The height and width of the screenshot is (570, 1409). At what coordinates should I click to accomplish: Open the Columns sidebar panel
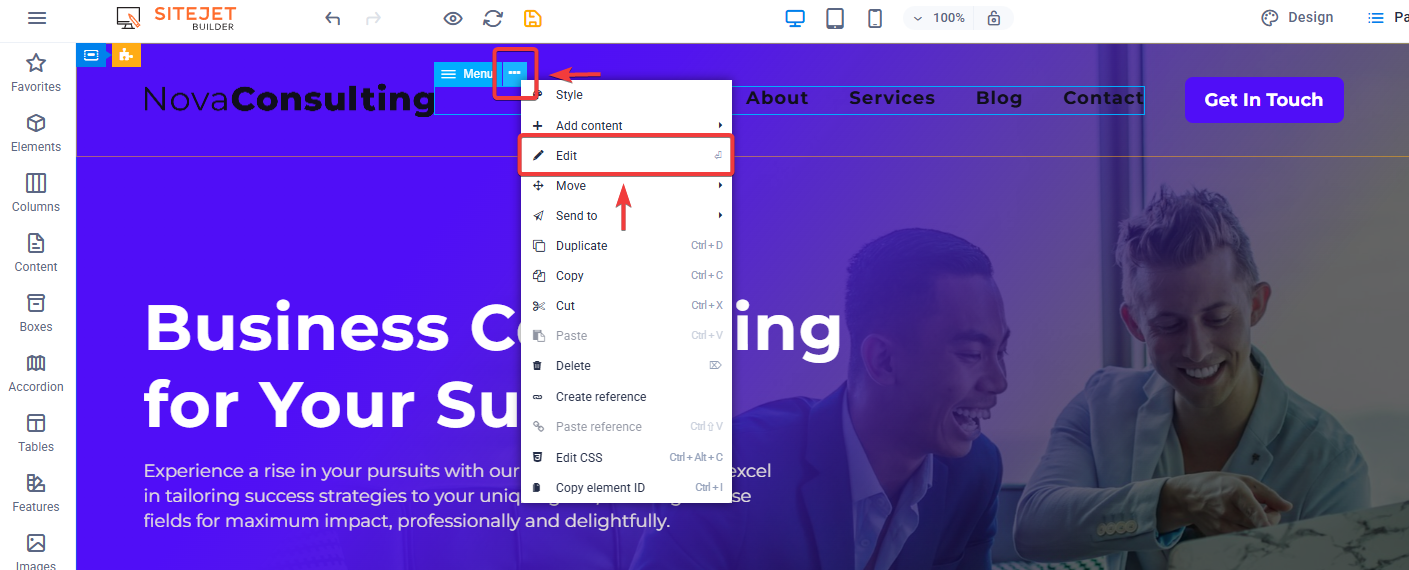click(x=36, y=193)
